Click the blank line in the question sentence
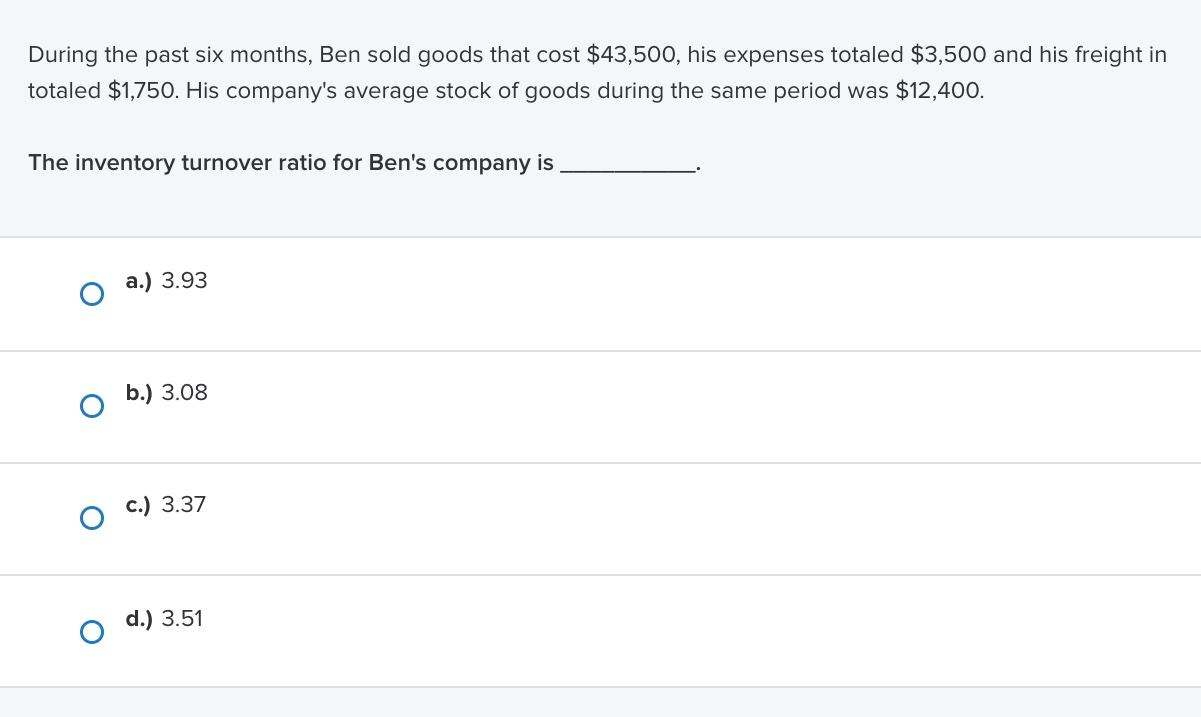1201x717 pixels. (629, 166)
